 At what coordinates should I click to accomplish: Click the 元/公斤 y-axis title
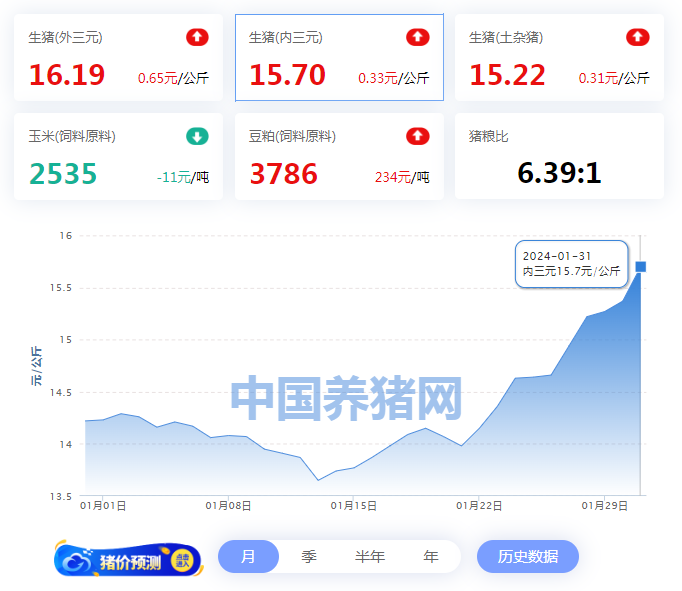tap(37, 366)
